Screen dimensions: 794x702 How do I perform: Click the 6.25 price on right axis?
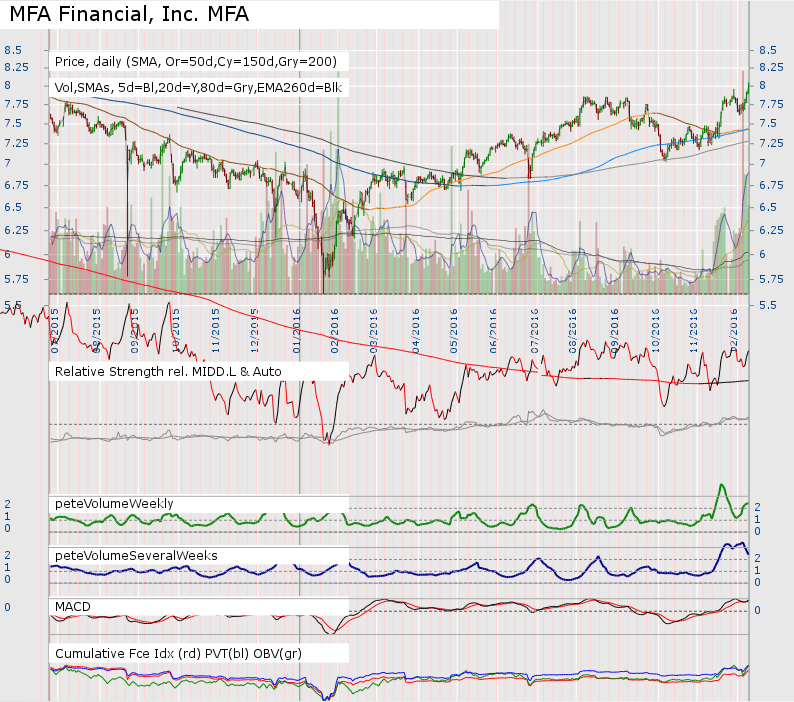click(771, 230)
